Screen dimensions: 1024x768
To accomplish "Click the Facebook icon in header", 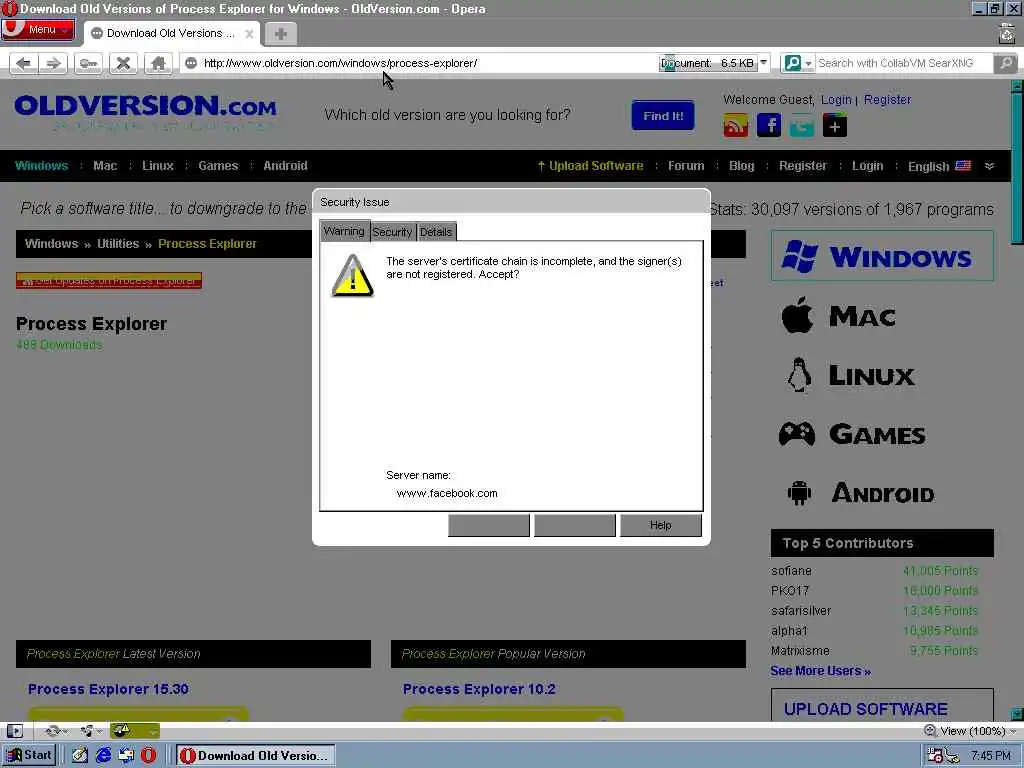I will [769, 125].
